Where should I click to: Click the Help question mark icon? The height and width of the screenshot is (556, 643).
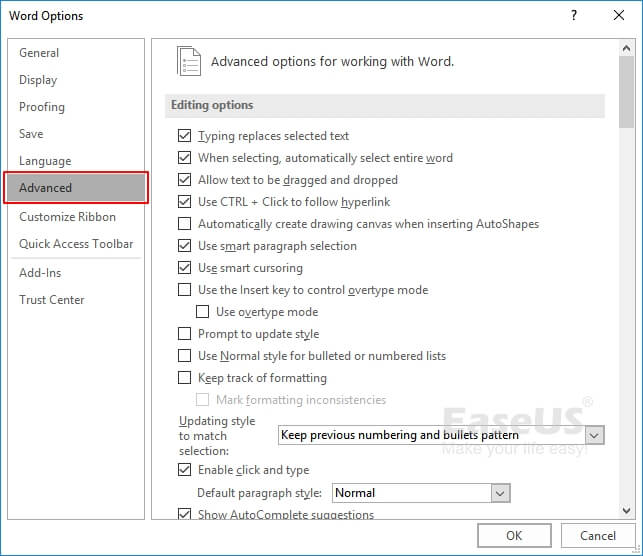pos(574,16)
